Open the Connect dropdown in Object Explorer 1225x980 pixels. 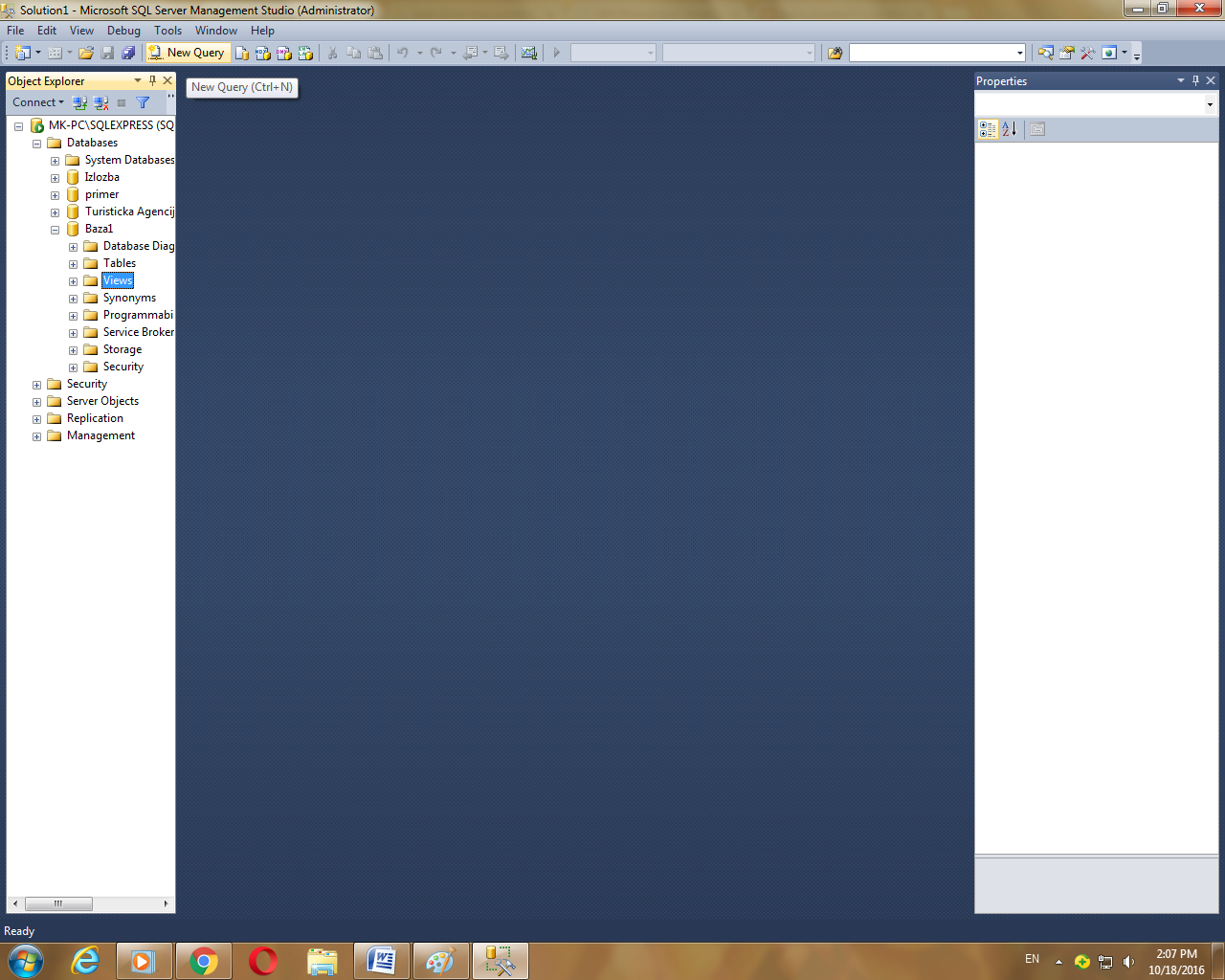[38, 102]
